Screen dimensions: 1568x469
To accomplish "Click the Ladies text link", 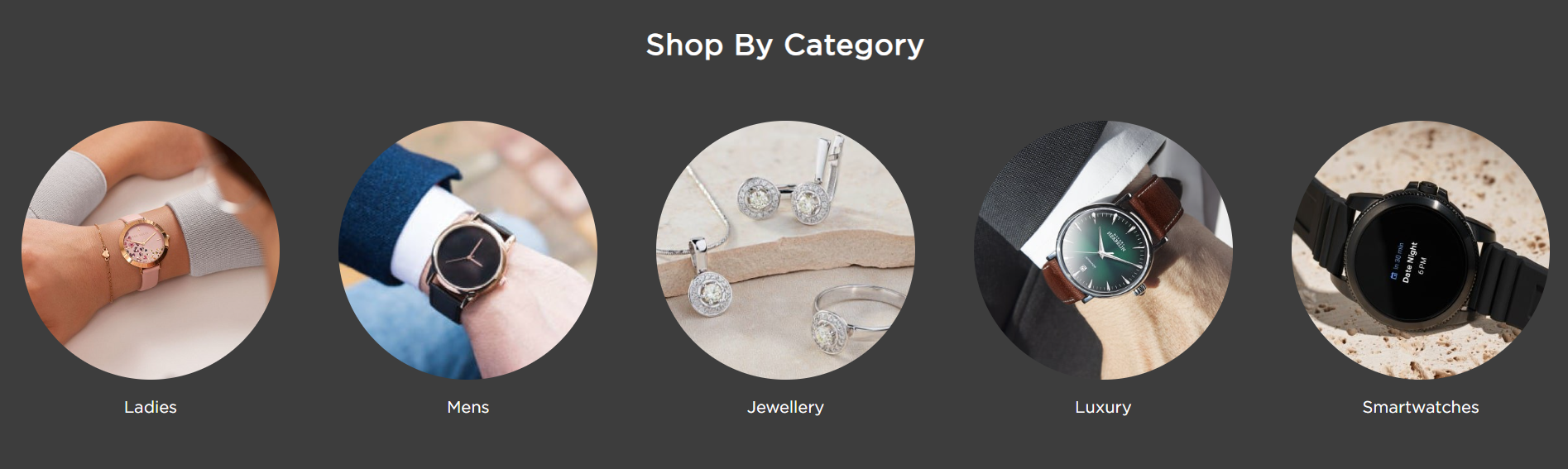I will pyautogui.click(x=151, y=407).
